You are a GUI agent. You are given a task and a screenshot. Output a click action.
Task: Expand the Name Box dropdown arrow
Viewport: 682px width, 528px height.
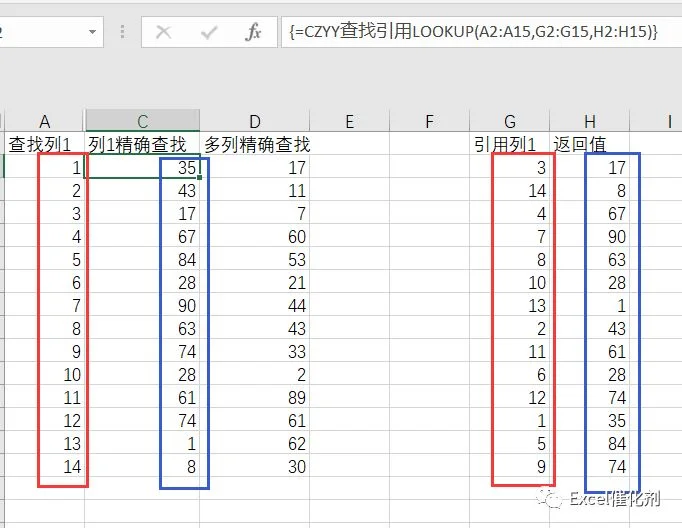pos(92,32)
